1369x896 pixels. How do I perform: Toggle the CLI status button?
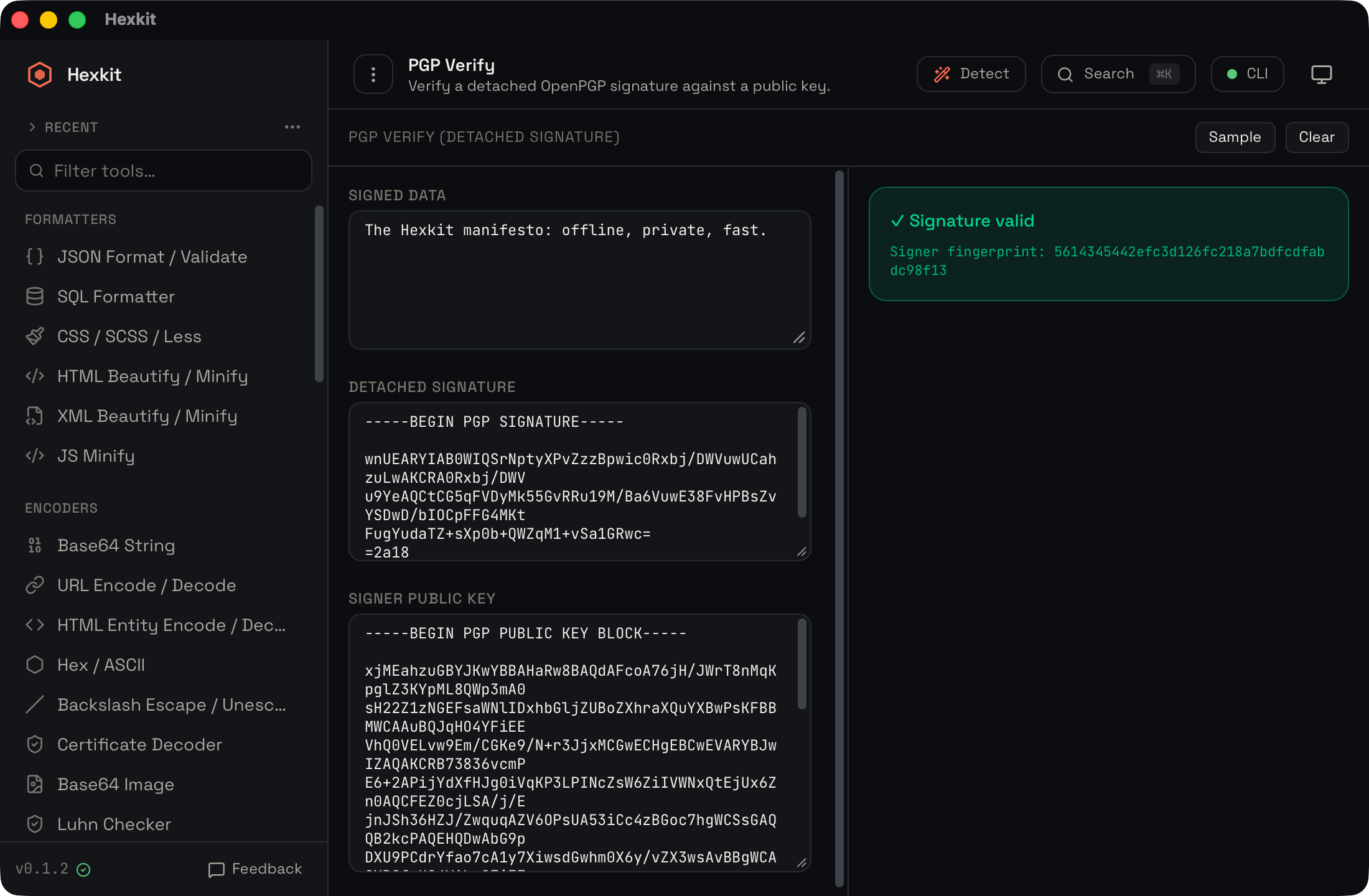1247,74
